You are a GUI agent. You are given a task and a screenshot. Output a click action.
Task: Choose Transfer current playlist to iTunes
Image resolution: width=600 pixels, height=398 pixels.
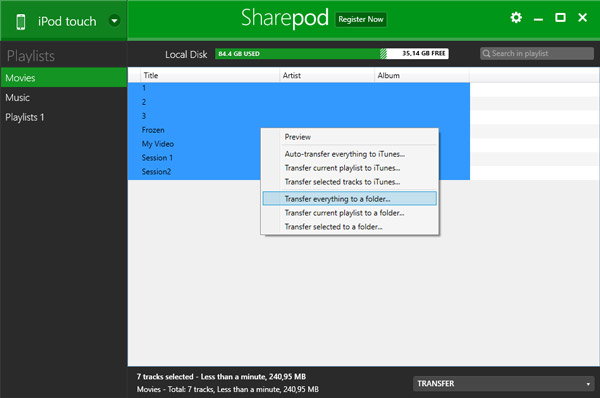[349, 168]
